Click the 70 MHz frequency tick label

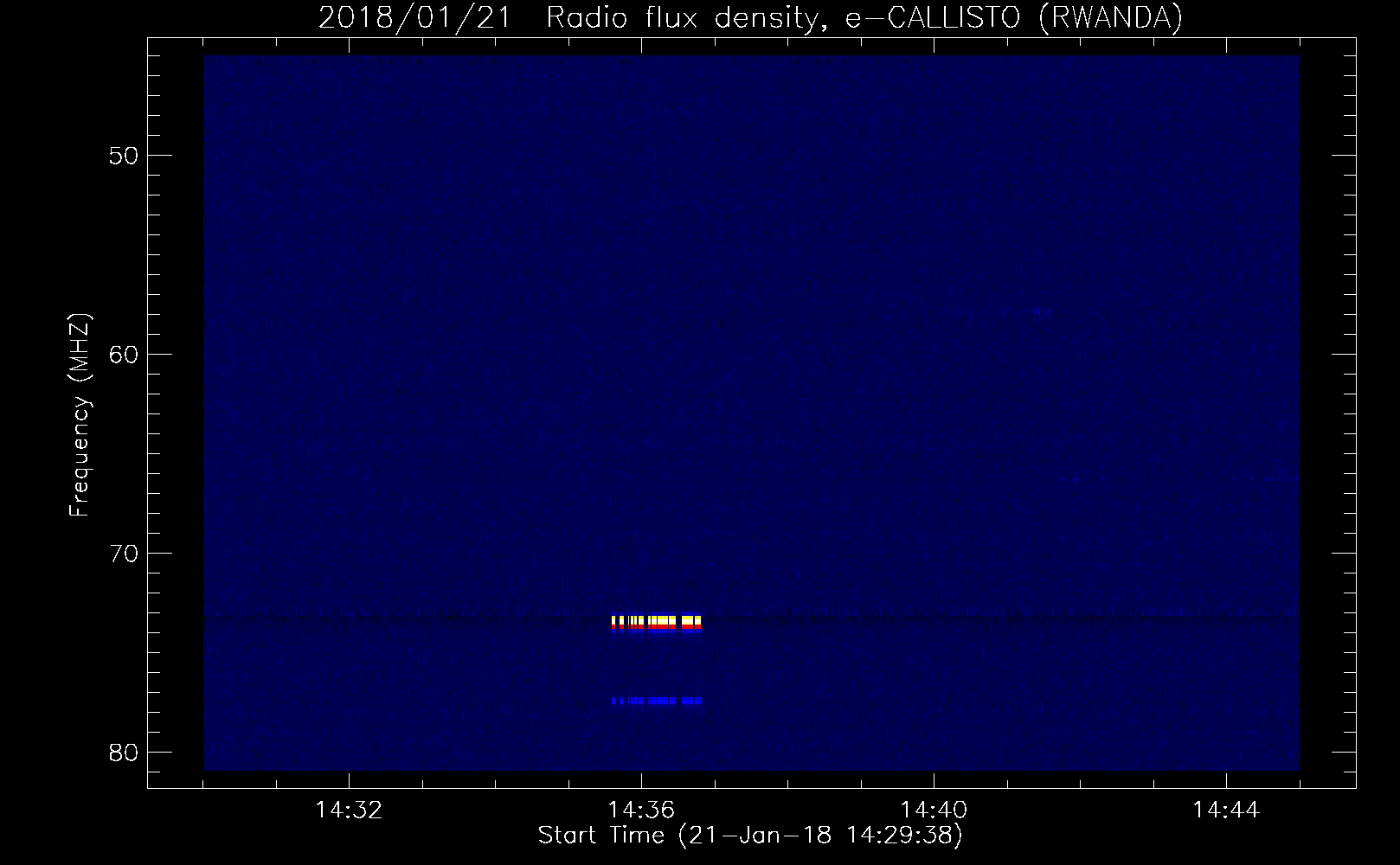tap(123, 554)
